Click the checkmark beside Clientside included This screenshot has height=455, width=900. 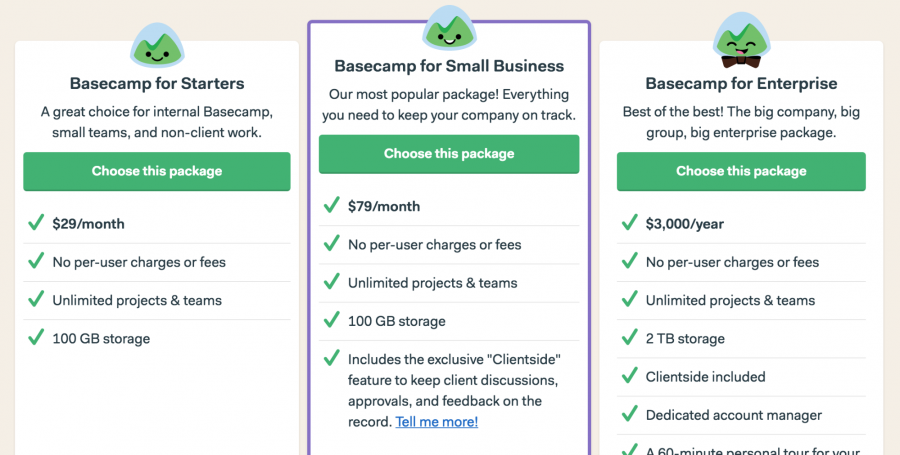(x=630, y=376)
